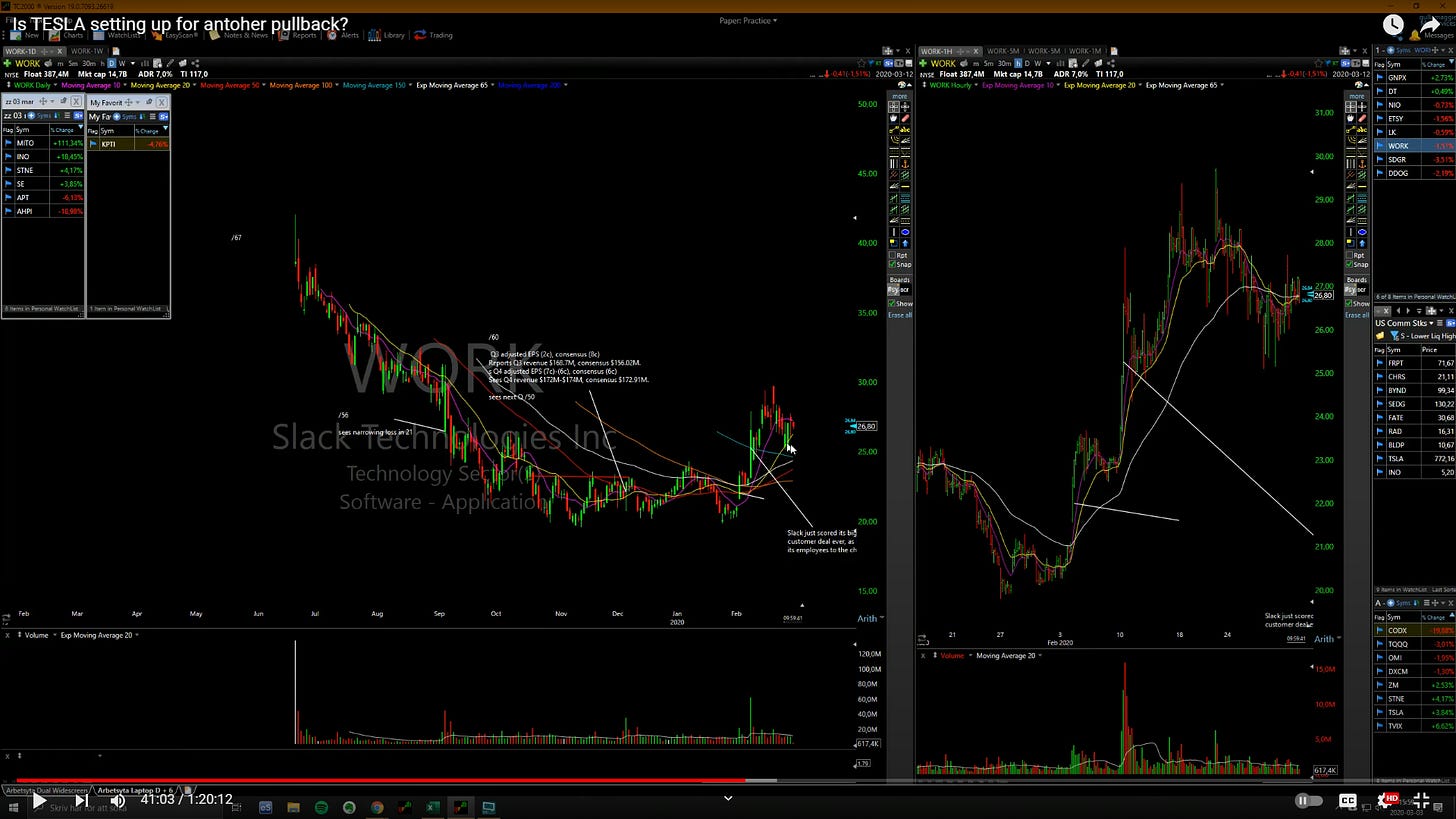Click green plus add icon beside WORK daily
The height and width of the screenshot is (819, 1456).
[x=7, y=64]
